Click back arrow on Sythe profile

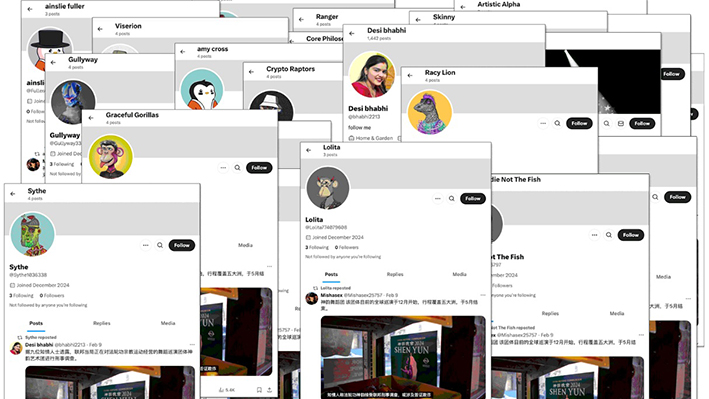[x=13, y=194]
